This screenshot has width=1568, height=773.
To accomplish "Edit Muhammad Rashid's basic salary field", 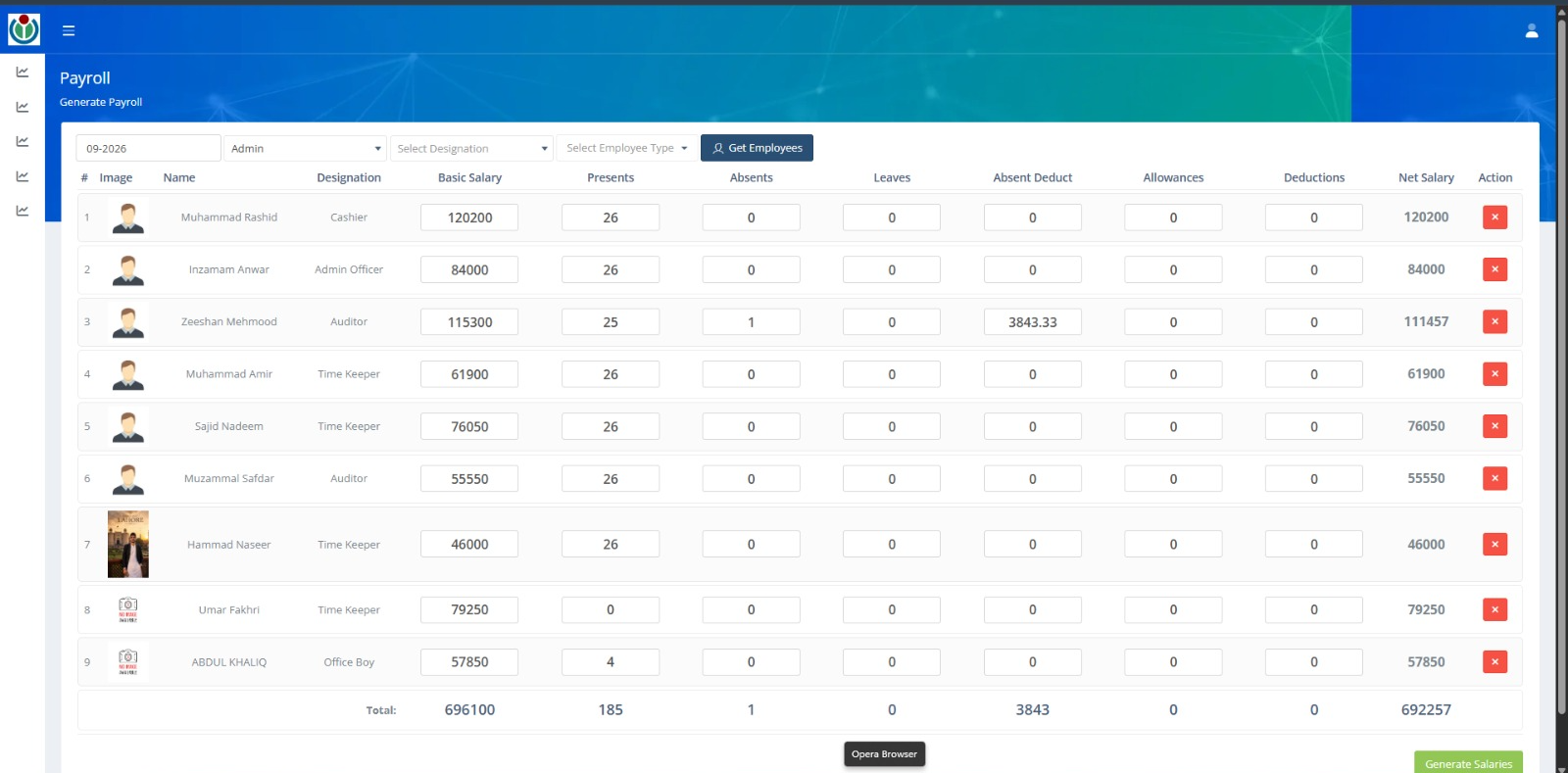I will click(x=469, y=217).
